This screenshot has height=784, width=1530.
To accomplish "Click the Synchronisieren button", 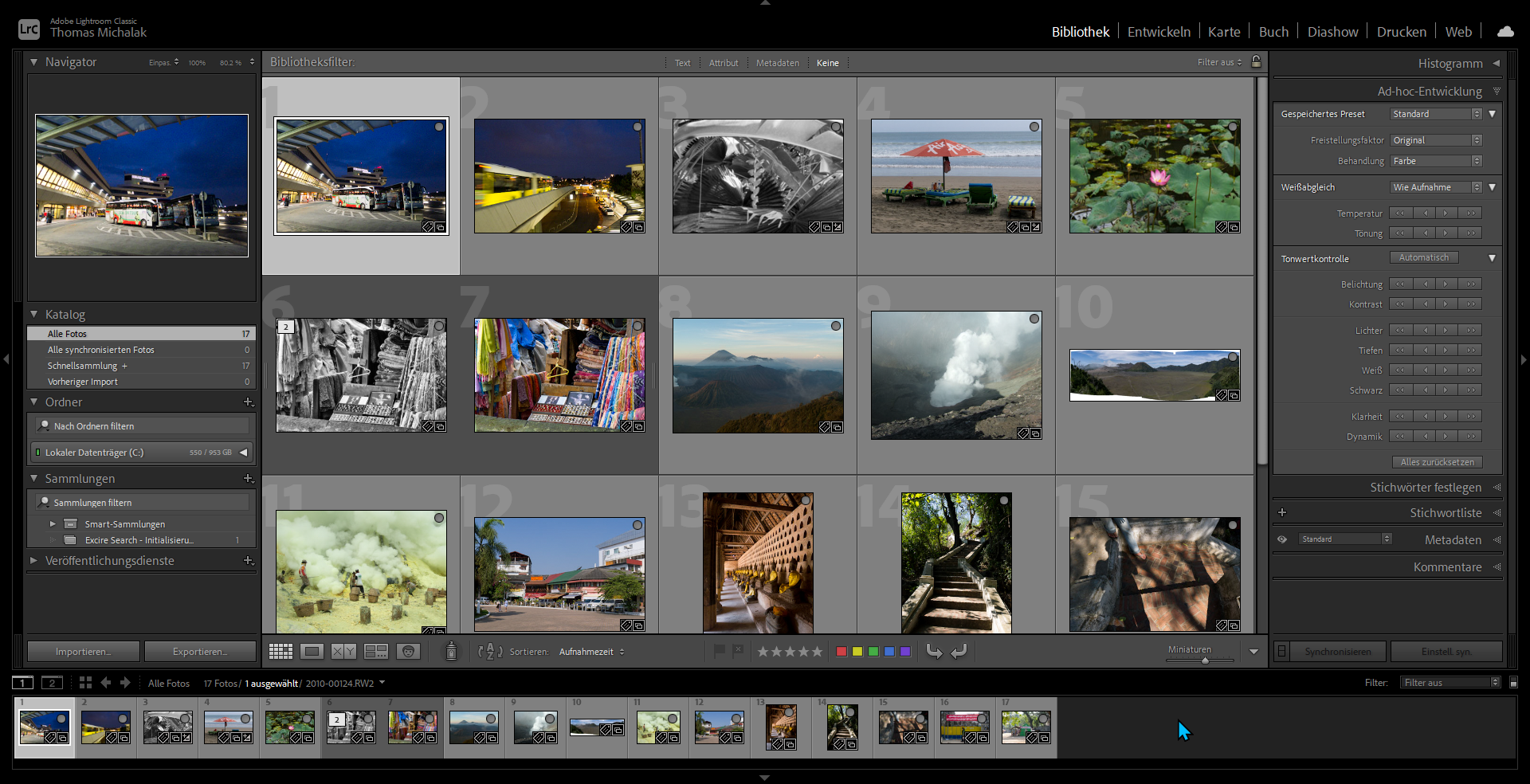I will click(x=1338, y=652).
